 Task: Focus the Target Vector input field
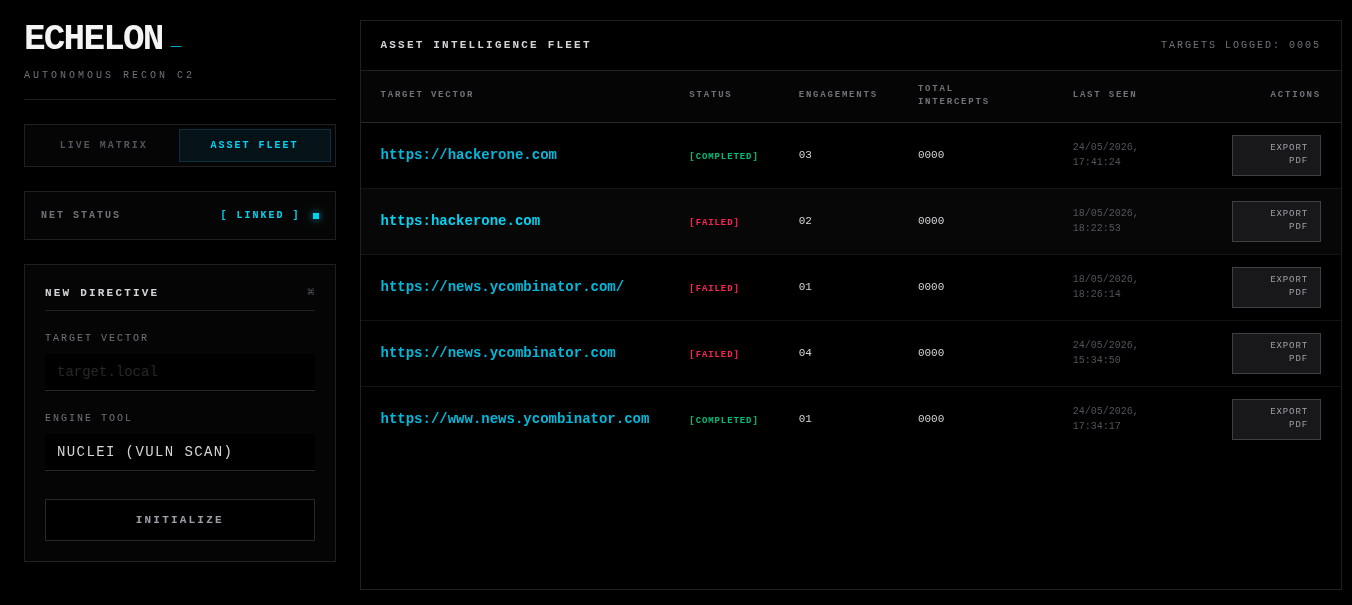180,372
